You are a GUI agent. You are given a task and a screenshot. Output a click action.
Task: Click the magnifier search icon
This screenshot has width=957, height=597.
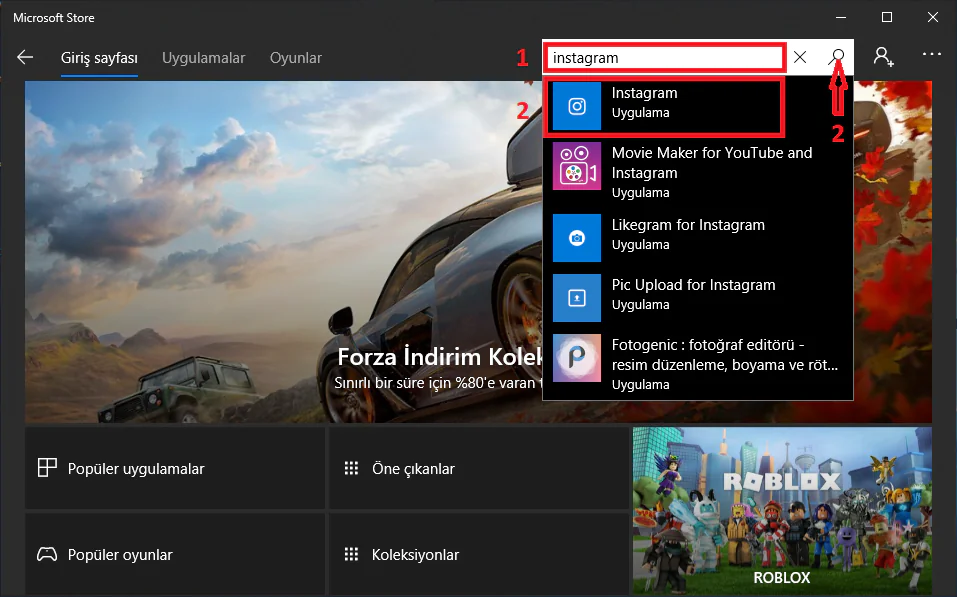point(838,57)
